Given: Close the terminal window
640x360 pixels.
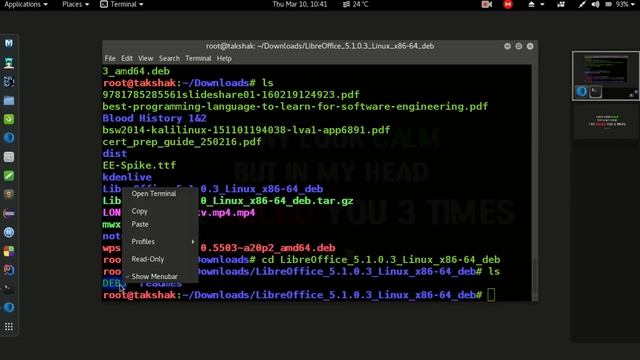Looking at the screenshot, I should click(x=530, y=46).
